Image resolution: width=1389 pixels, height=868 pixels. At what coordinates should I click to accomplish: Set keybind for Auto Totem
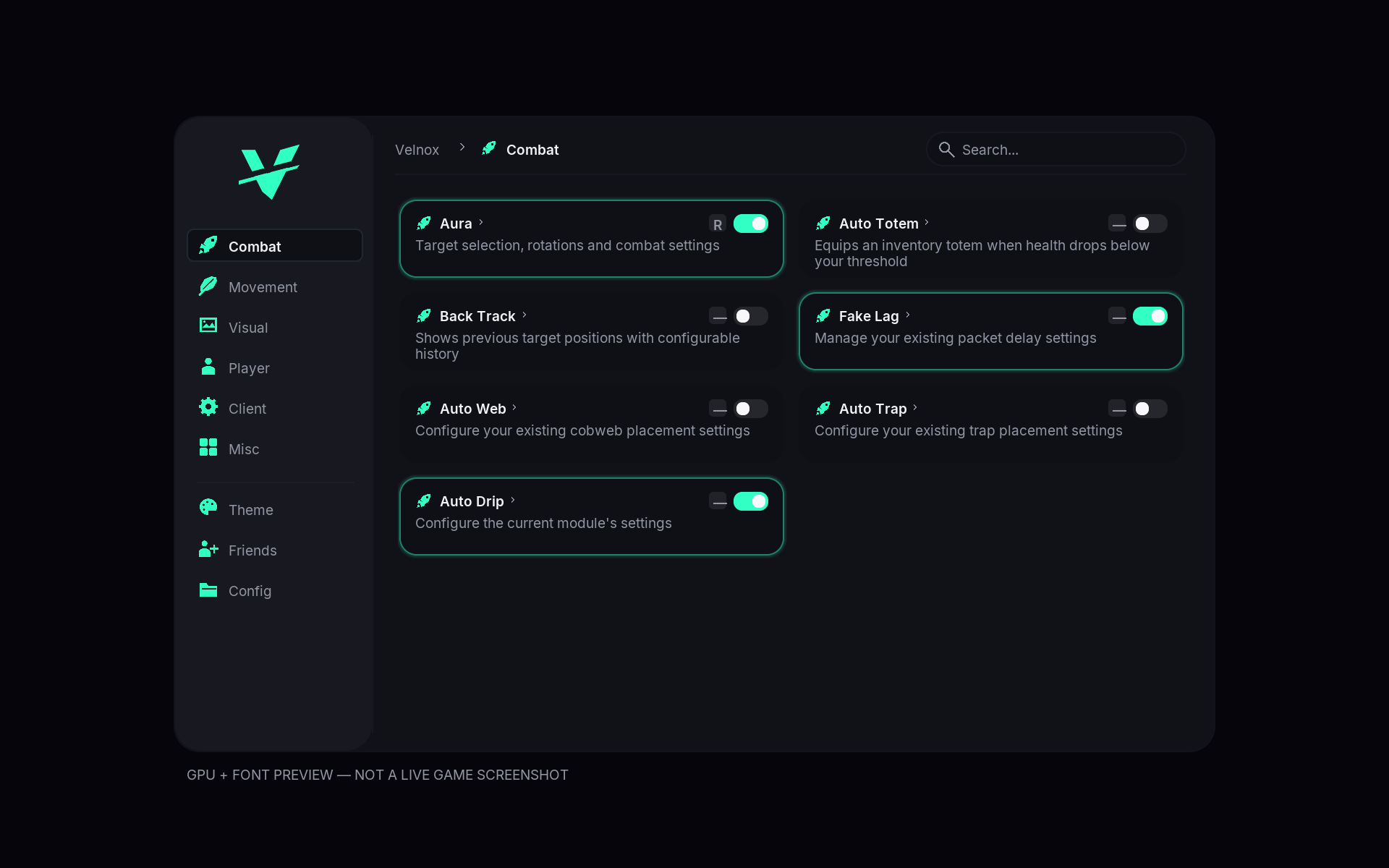(1118, 224)
